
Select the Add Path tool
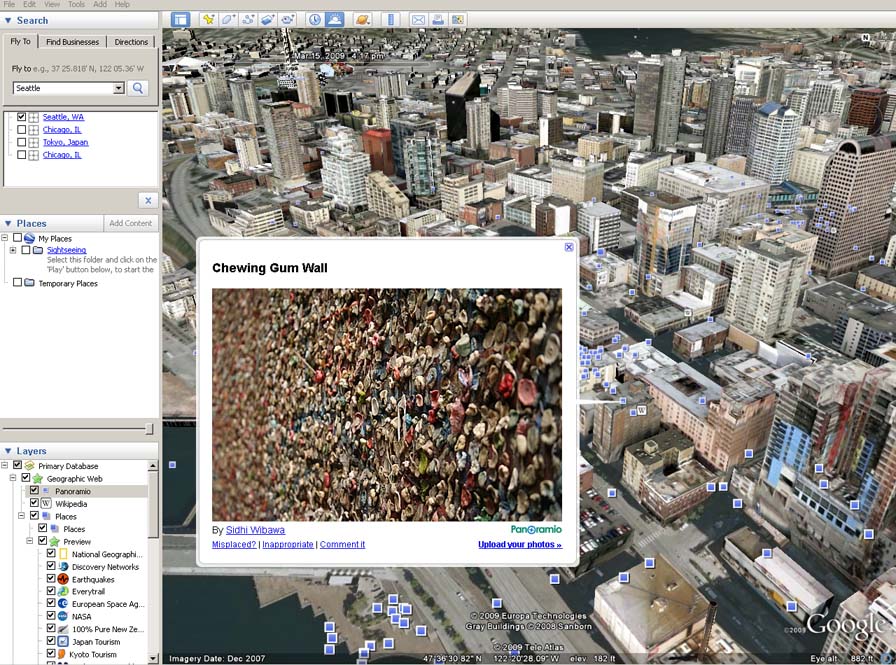(x=248, y=19)
